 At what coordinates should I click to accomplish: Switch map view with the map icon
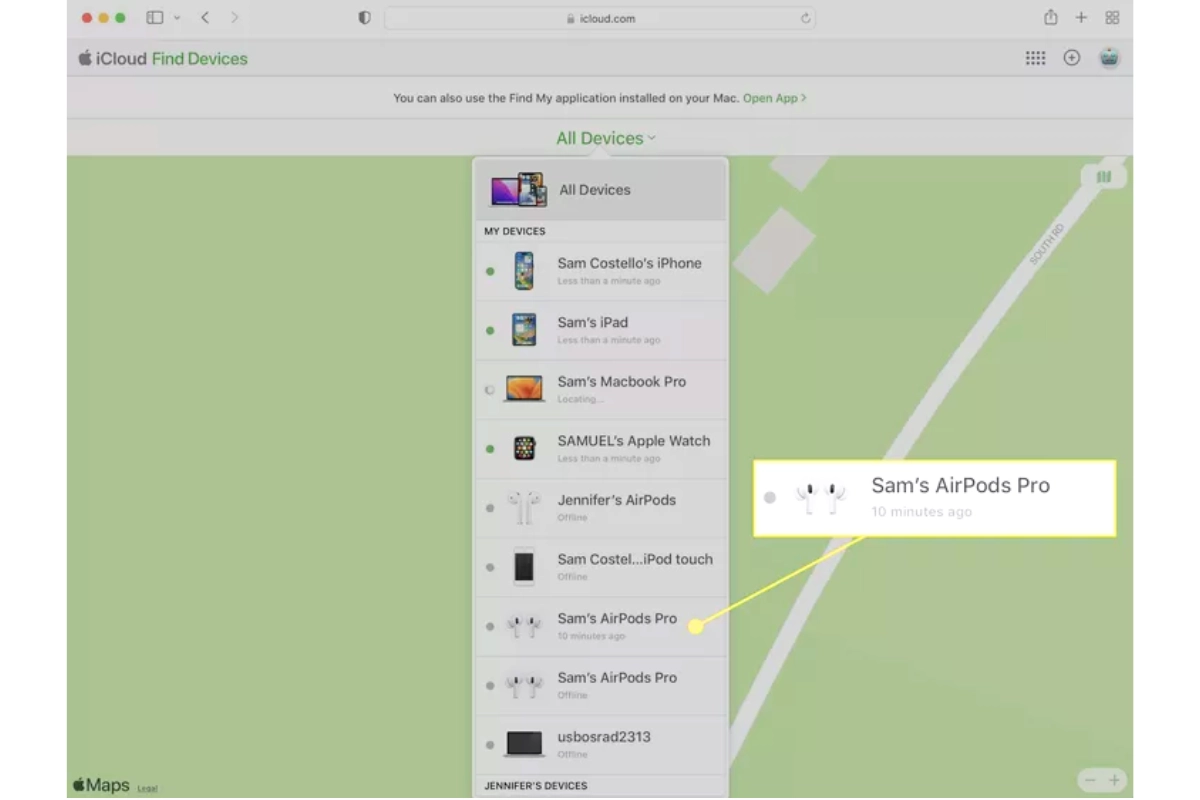pyautogui.click(x=1103, y=177)
